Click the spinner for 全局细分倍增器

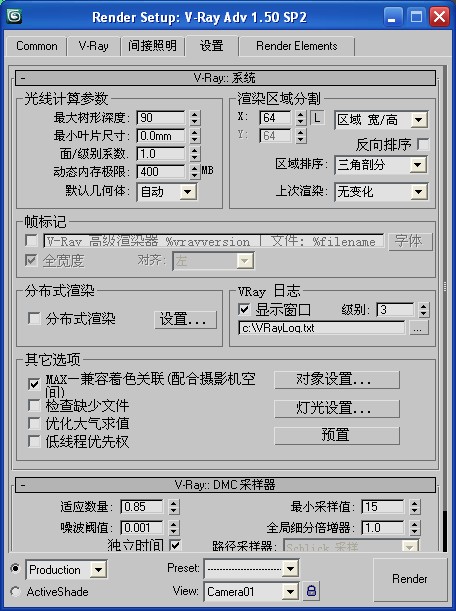[x=414, y=528]
